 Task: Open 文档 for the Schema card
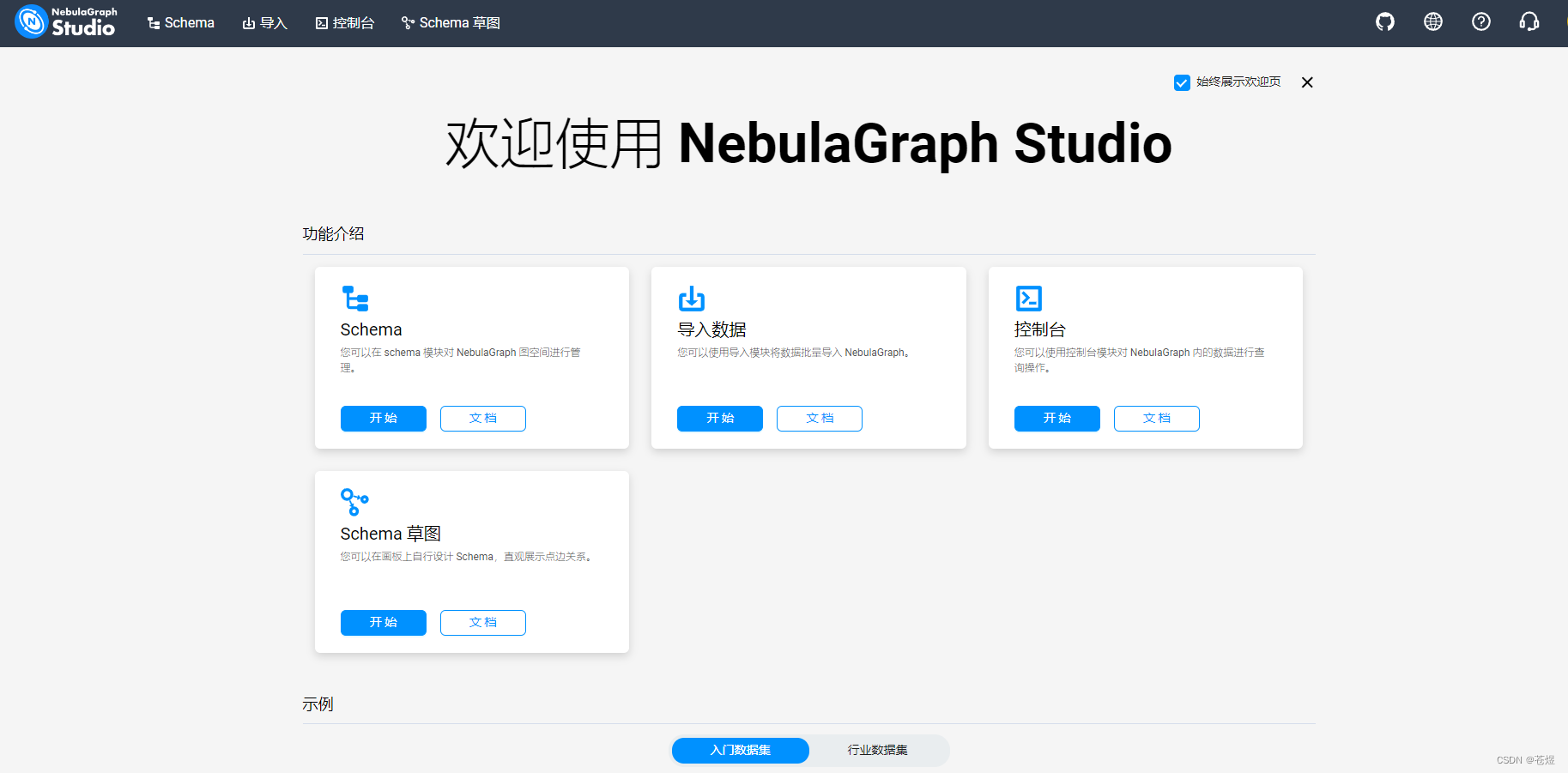[483, 419]
